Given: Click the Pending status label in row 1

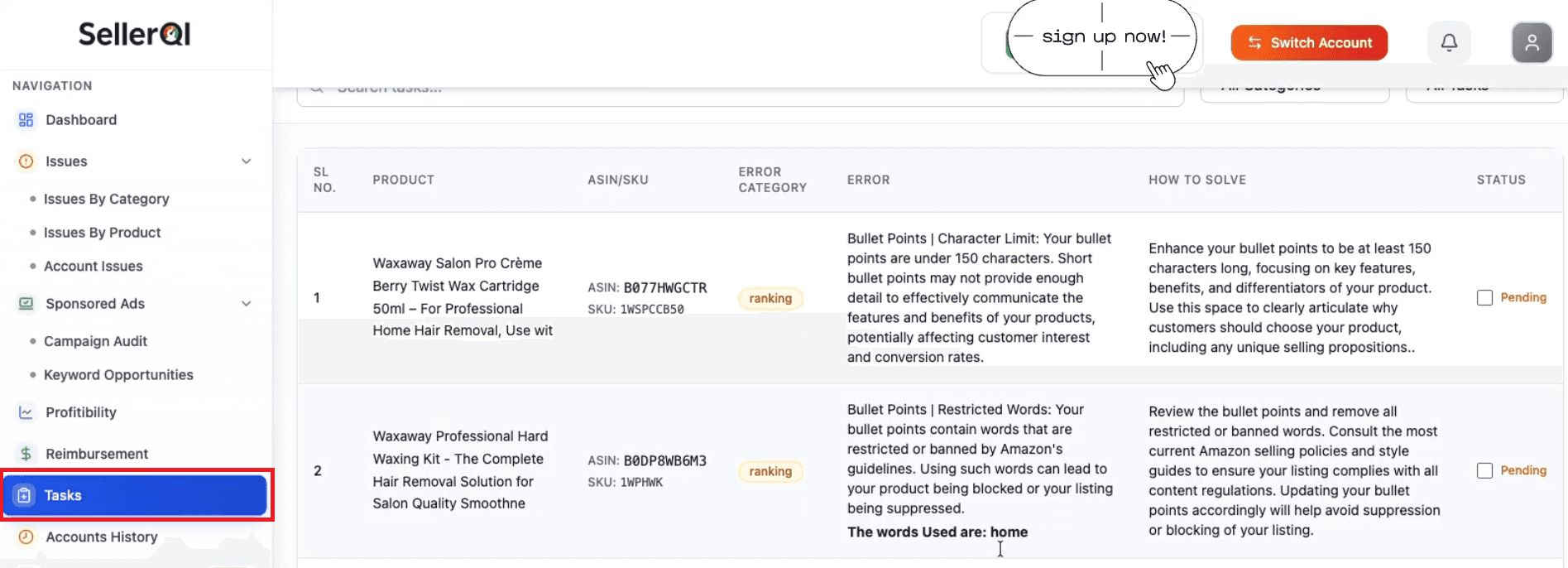Looking at the screenshot, I should click(1523, 297).
